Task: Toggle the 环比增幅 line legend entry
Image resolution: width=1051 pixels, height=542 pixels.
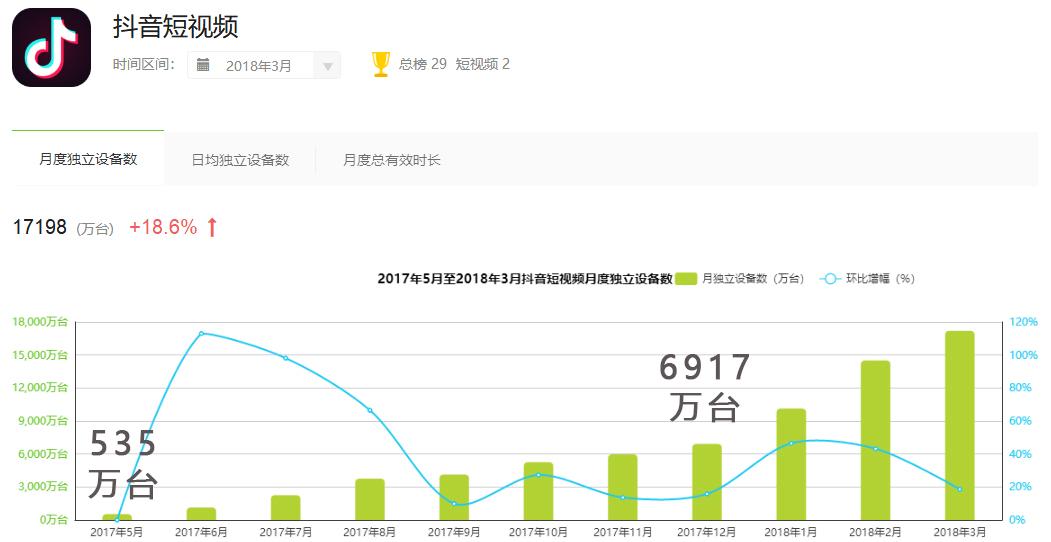Action: 867,279
